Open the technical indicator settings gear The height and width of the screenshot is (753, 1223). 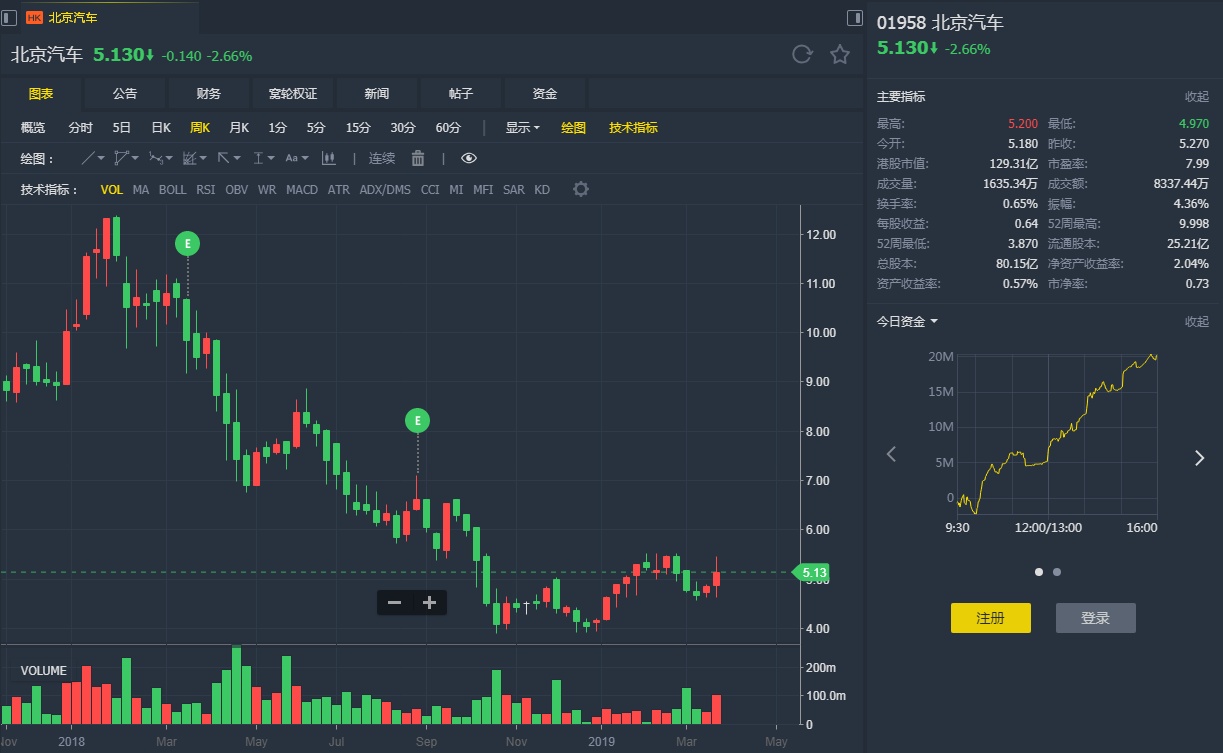tap(581, 189)
